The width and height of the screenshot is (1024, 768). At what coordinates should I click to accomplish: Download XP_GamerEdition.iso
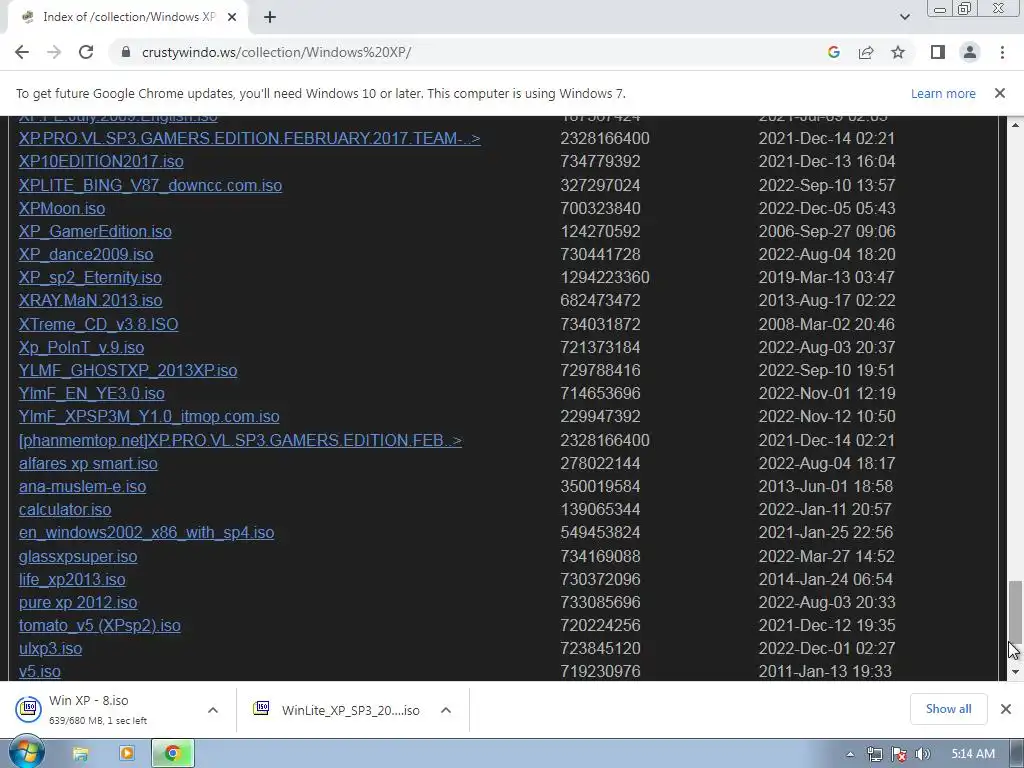click(x=95, y=231)
